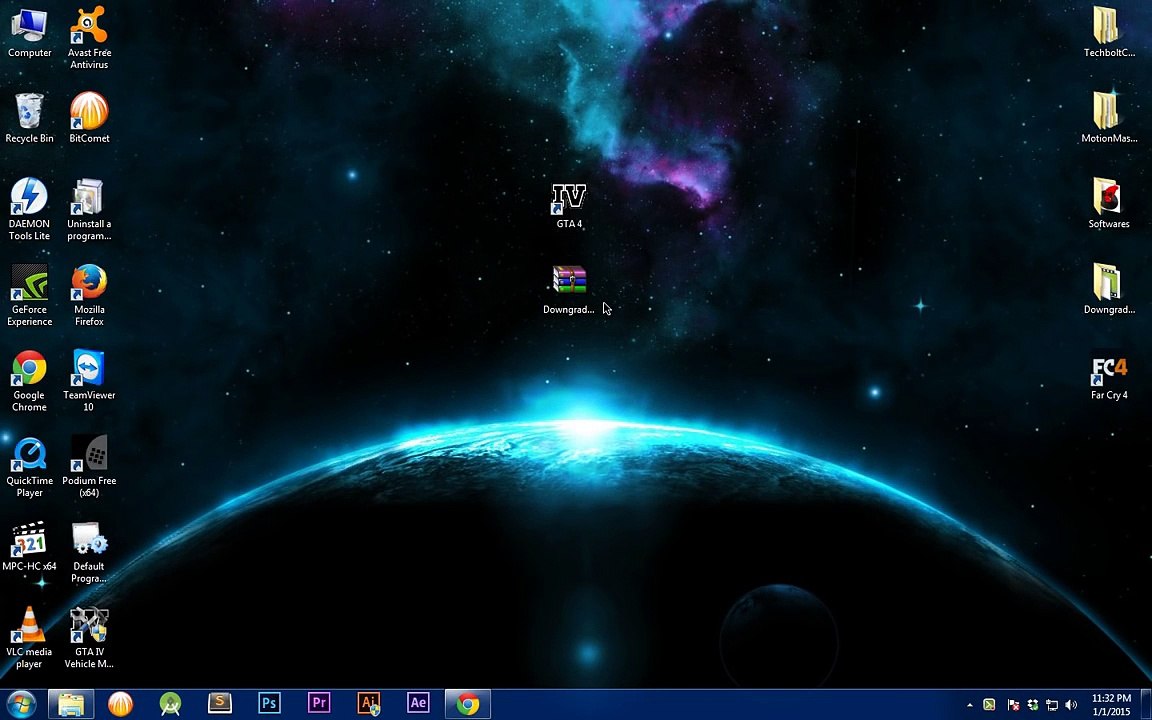1152x720 pixels.
Task: Select the GTA 4 game shortcut
Action: click(x=569, y=205)
